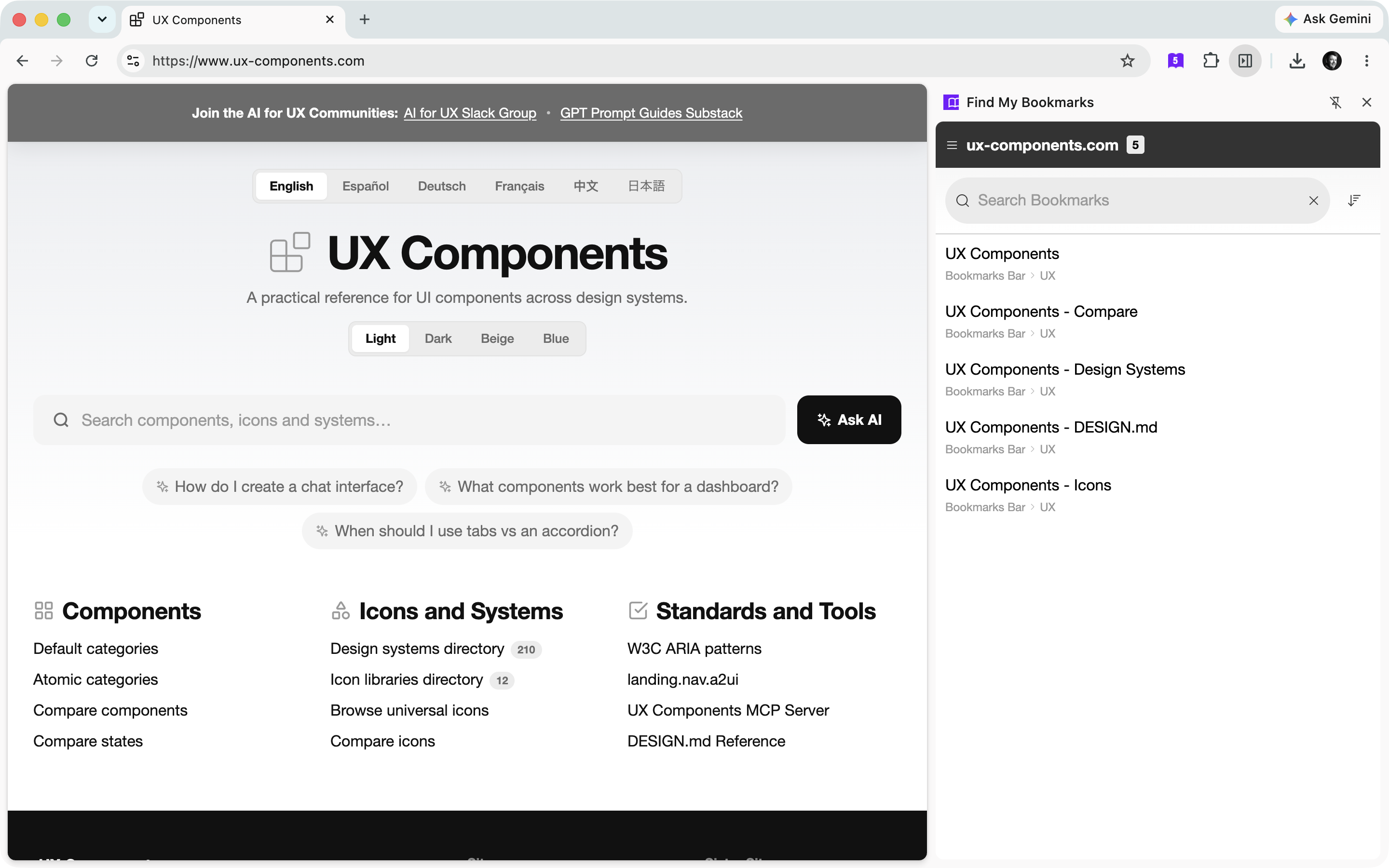Viewport: 1389px width, 868px height.
Task: Close the Find My Bookmarks side panel
Action: (x=1367, y=102)
